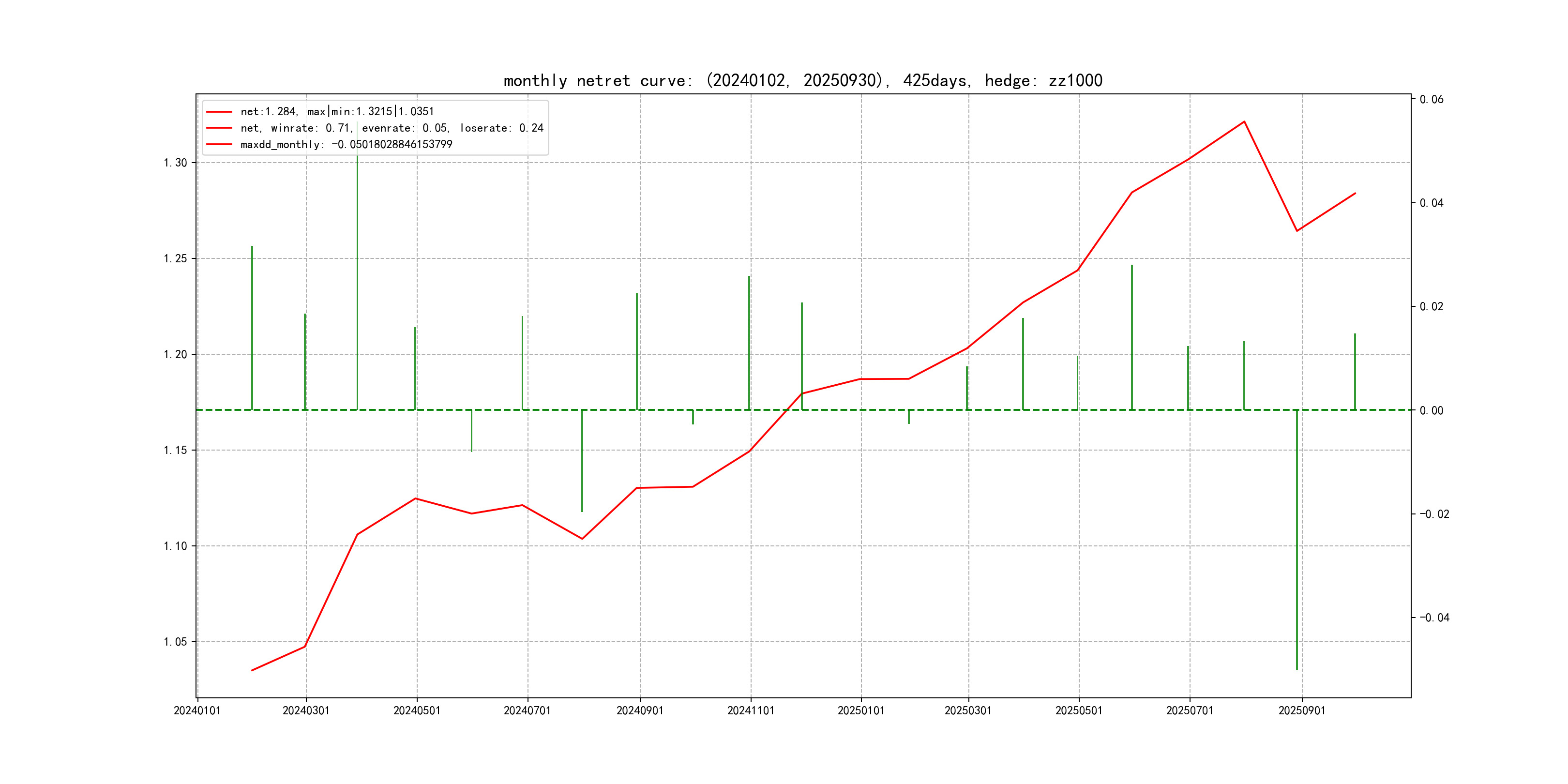Click x-axis date label 20240501
The image size is (1568, 784).
point(416,710)
